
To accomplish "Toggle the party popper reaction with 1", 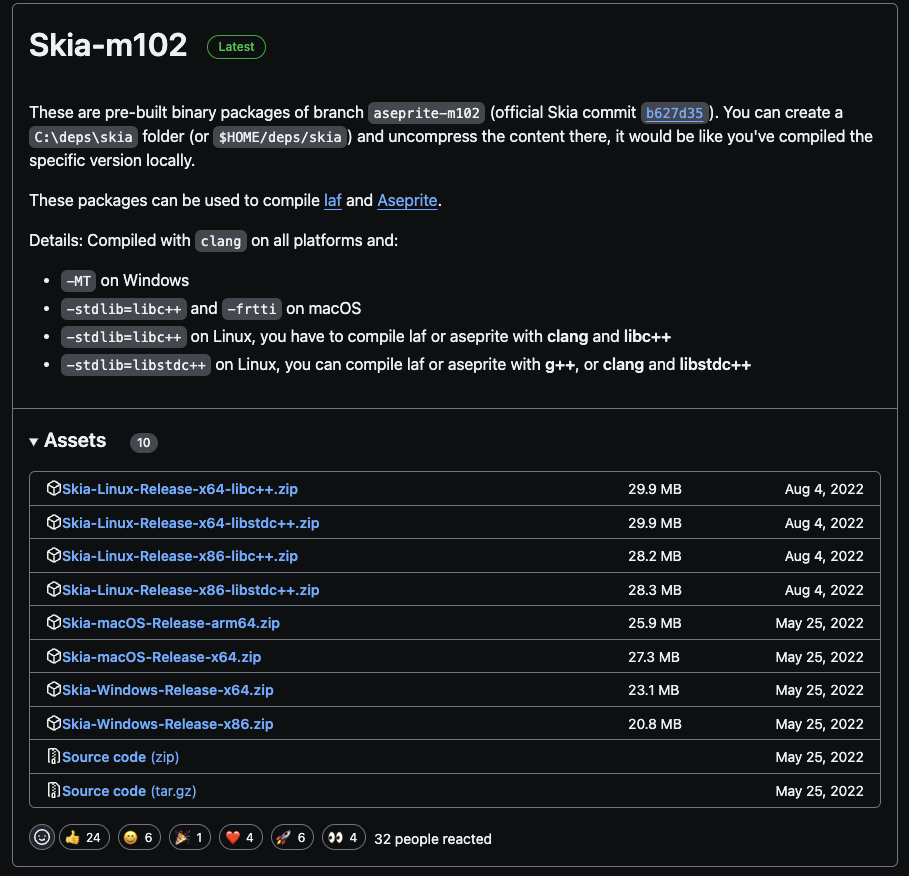I will point(190,837).
